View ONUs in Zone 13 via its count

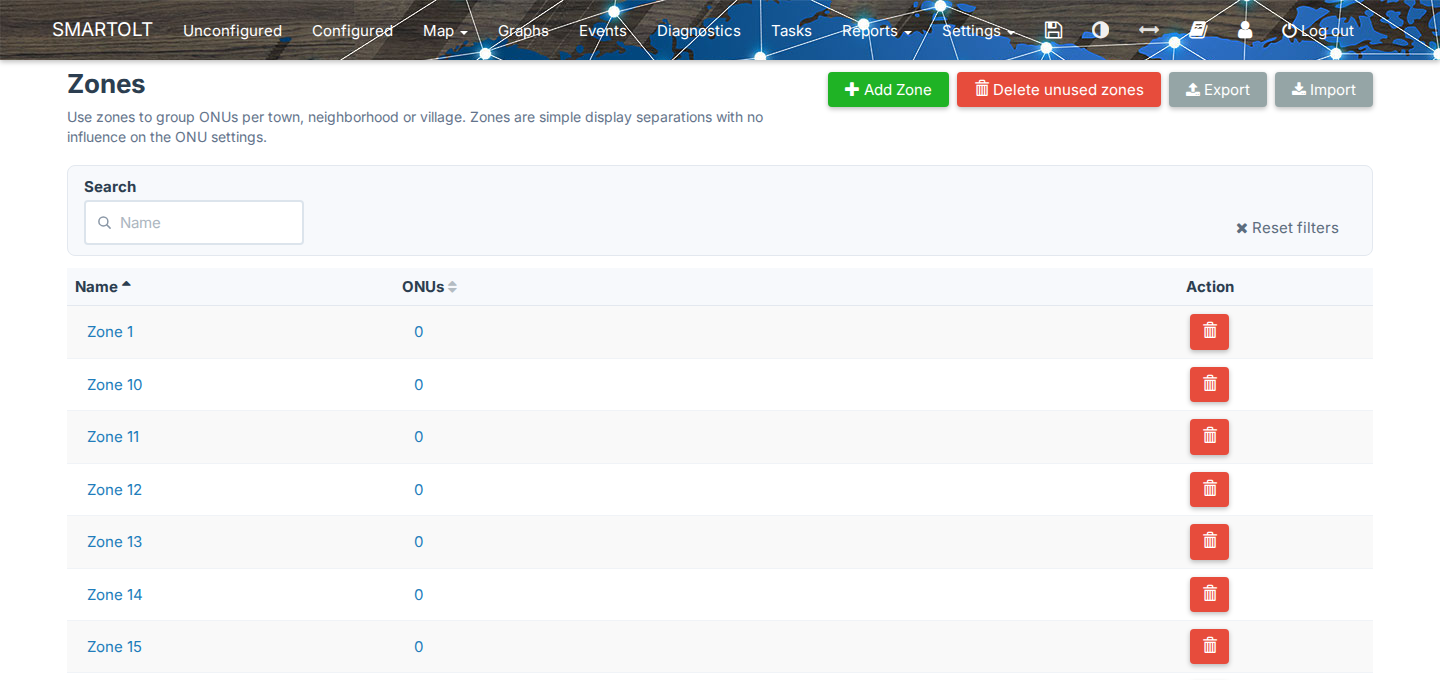(419, 542)
